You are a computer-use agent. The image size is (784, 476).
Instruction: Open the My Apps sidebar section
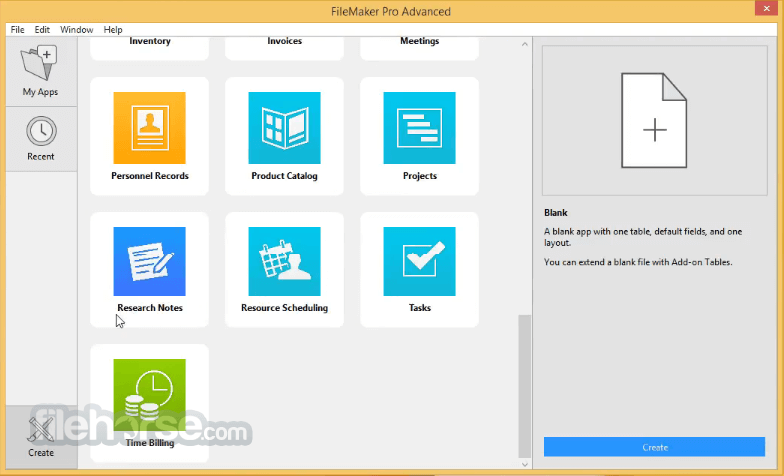click(40, 72)
